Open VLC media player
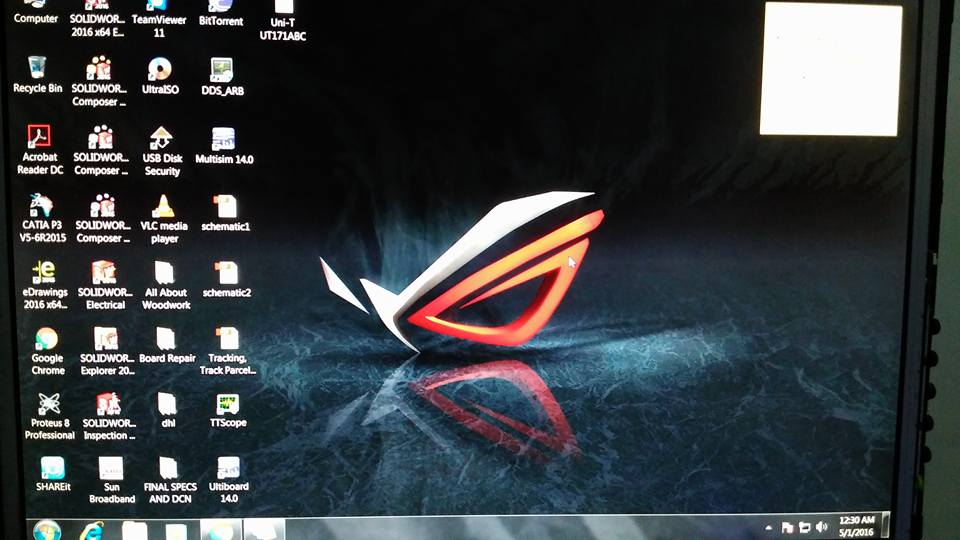960x540 pixels. click(164, 219)
